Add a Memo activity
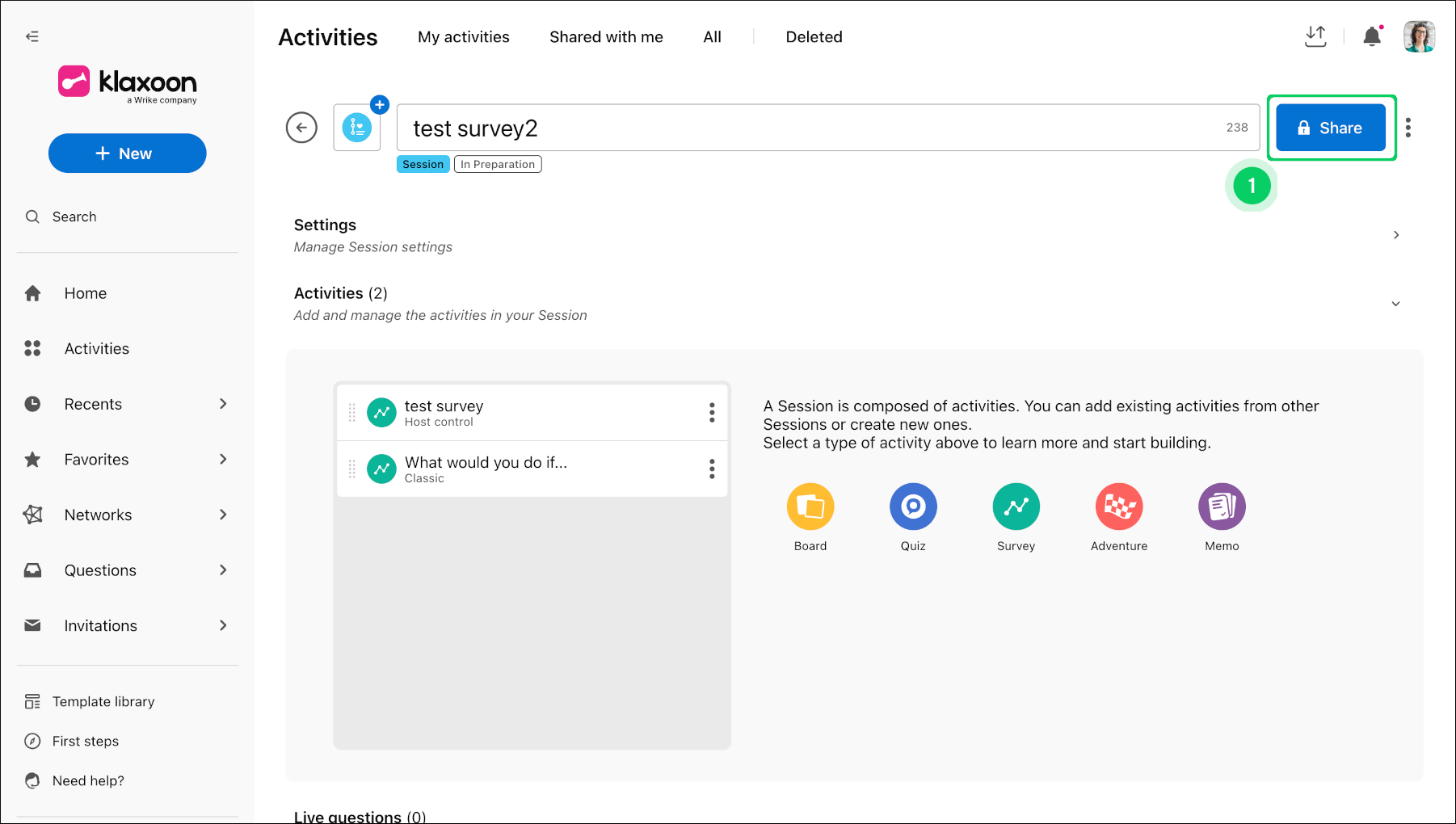Screen dimensions: 1456x824 [1222, 507]
